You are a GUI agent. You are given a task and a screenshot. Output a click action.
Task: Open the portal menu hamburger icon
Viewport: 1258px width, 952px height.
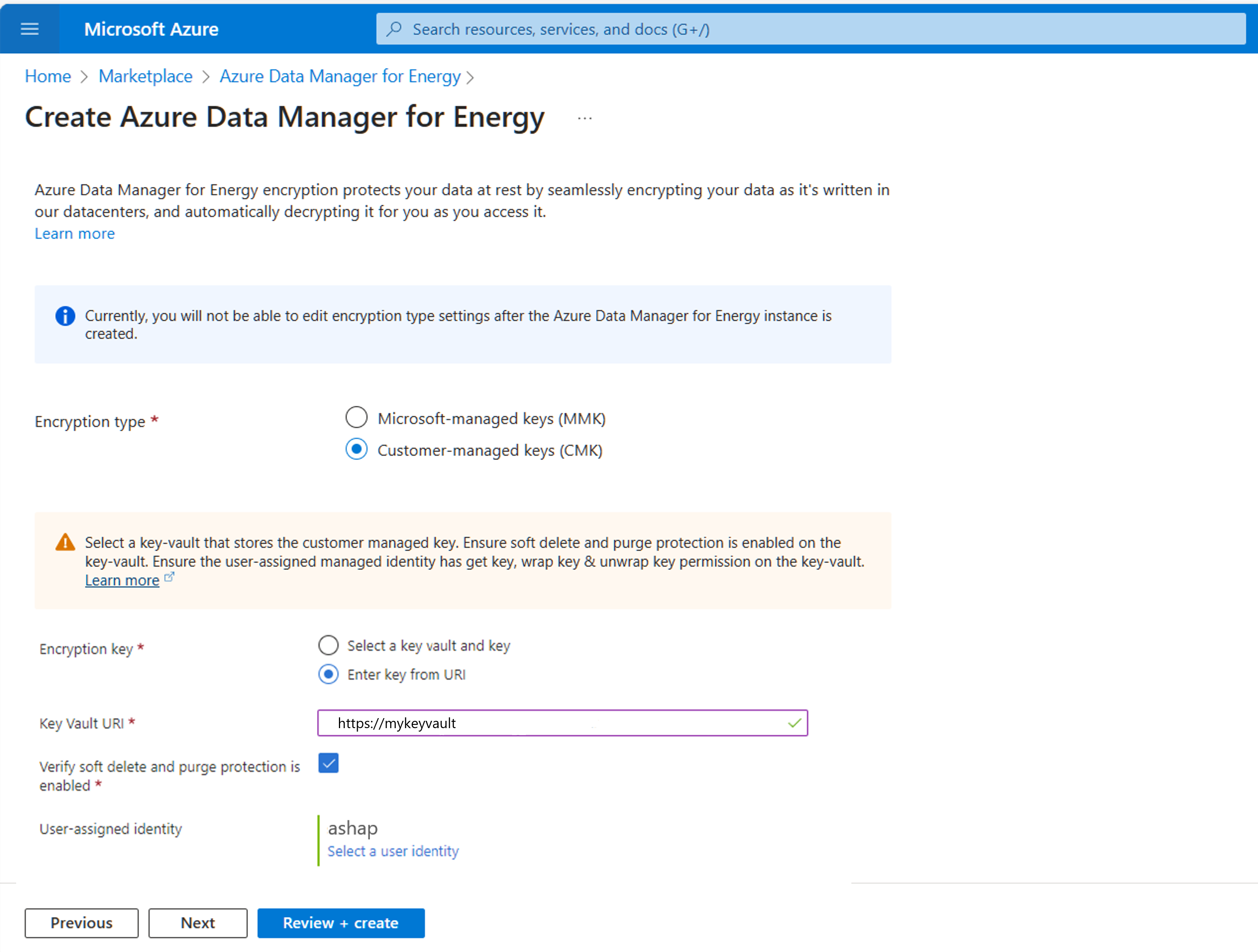pyautogui.click(x=30, y=29)
